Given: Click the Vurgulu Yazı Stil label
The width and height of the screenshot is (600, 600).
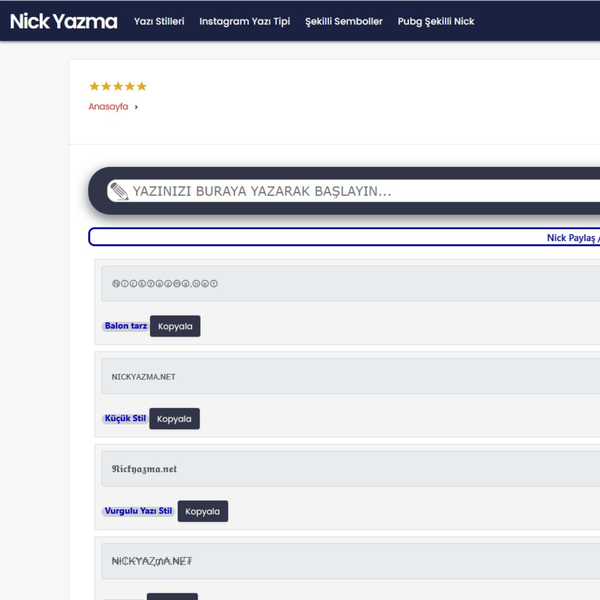Looking at the screenshot, I should point(138,511).
